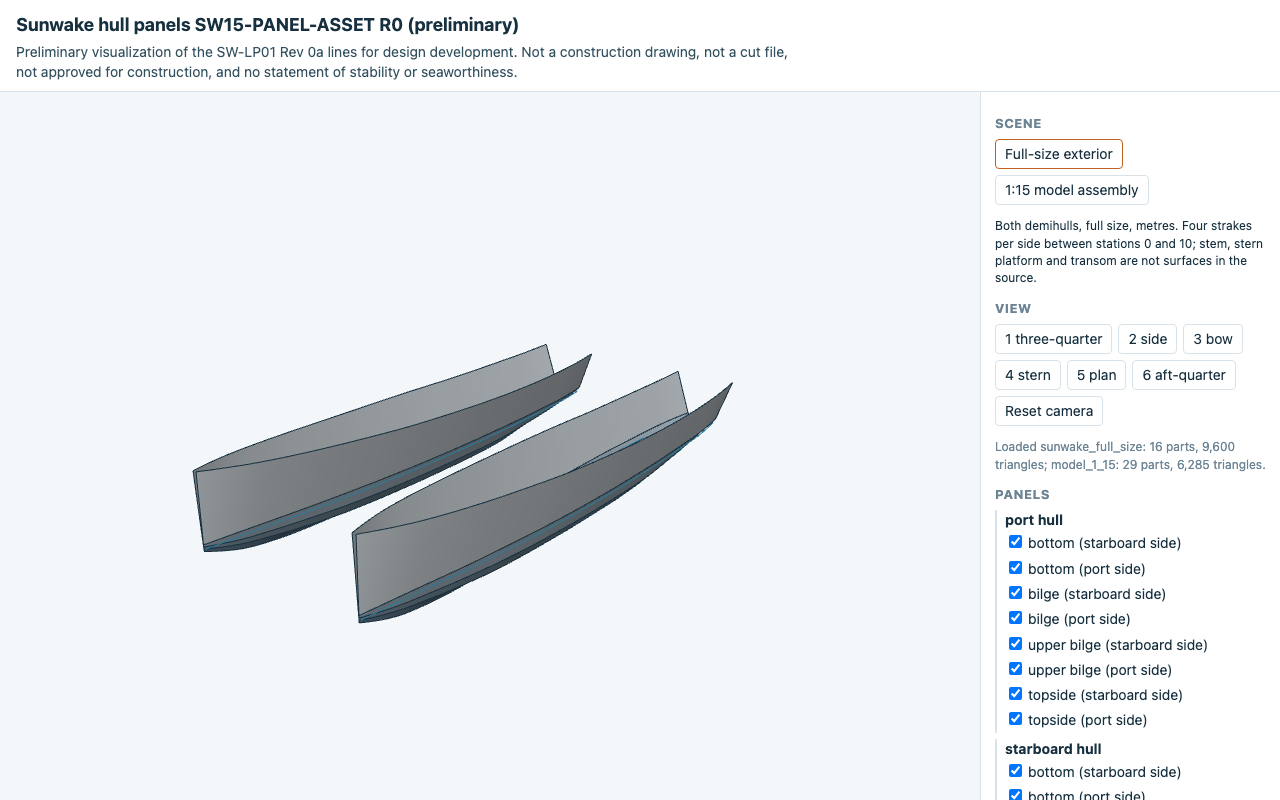This screenshot has width=1280, height=800.
Task: Click the Reset camera button
Action: 1049,411
